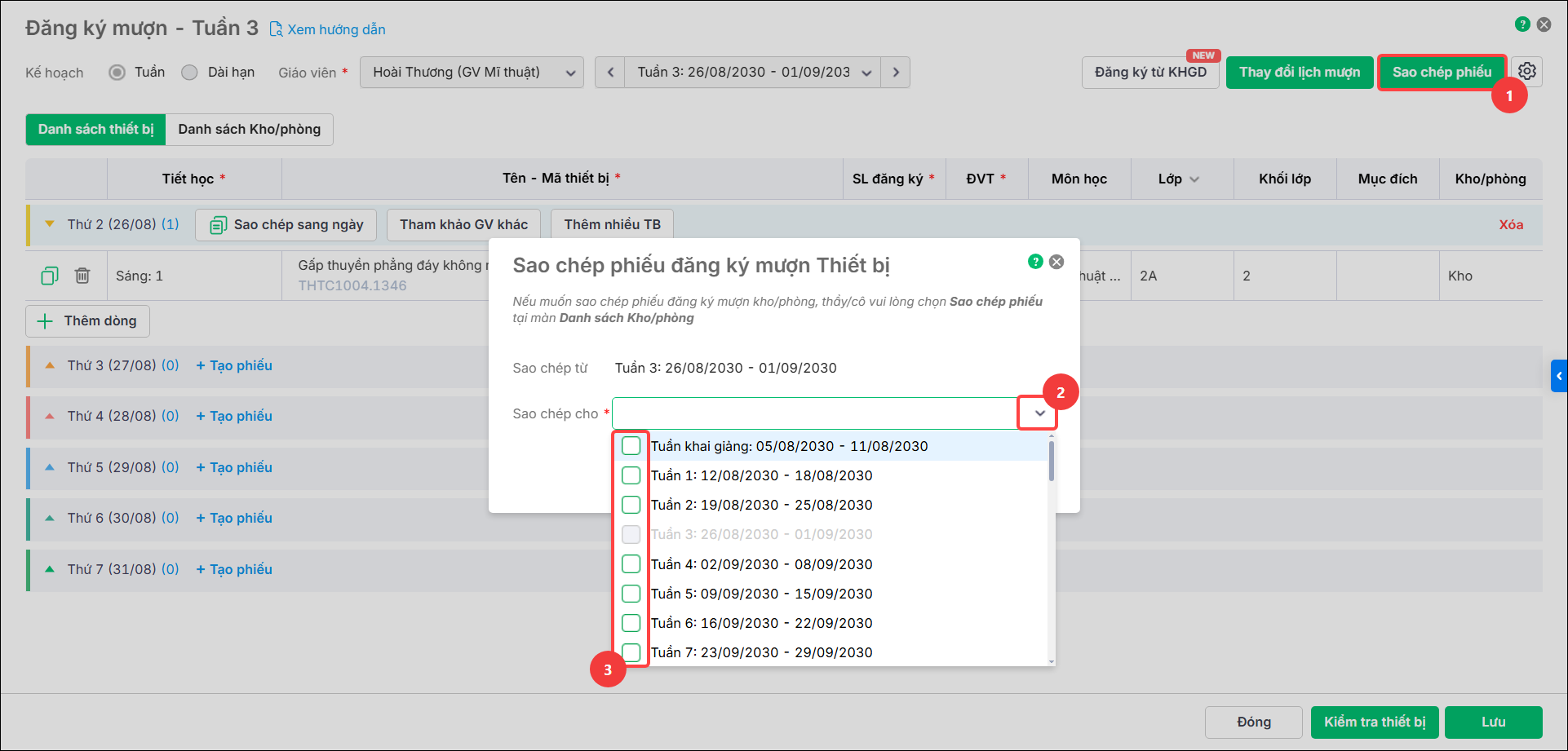Click the Môn học column header
Image resolution: width=1568 pixels, height=751 pixels.
[x=1079, y=179]
